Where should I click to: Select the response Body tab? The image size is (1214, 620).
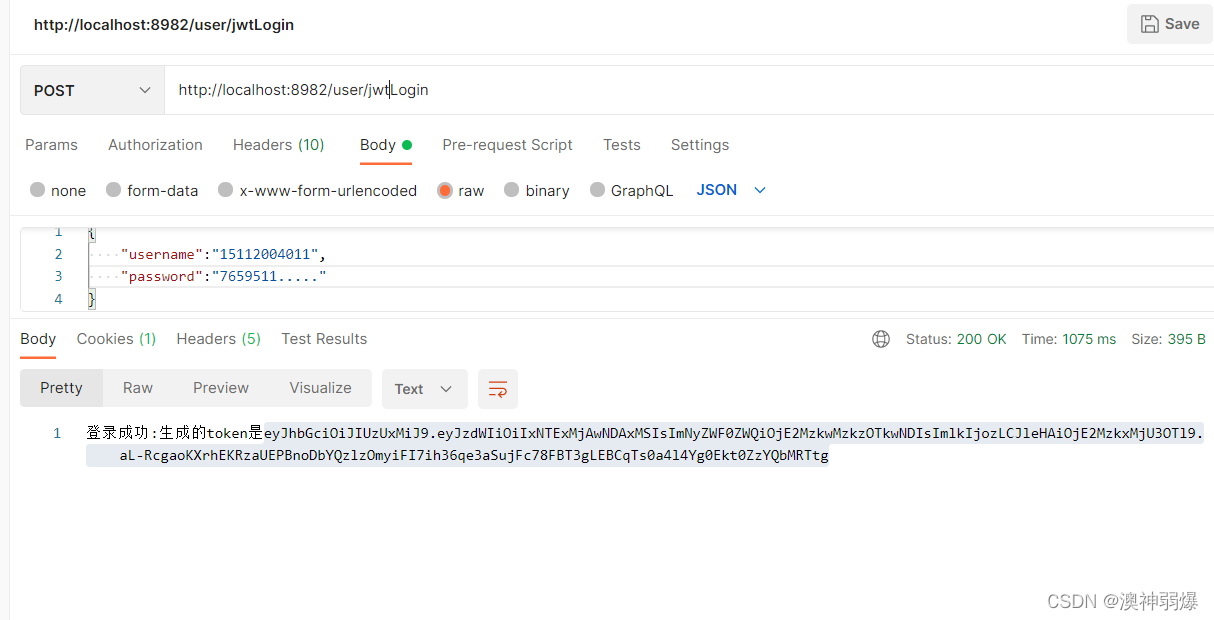point(38,339)
